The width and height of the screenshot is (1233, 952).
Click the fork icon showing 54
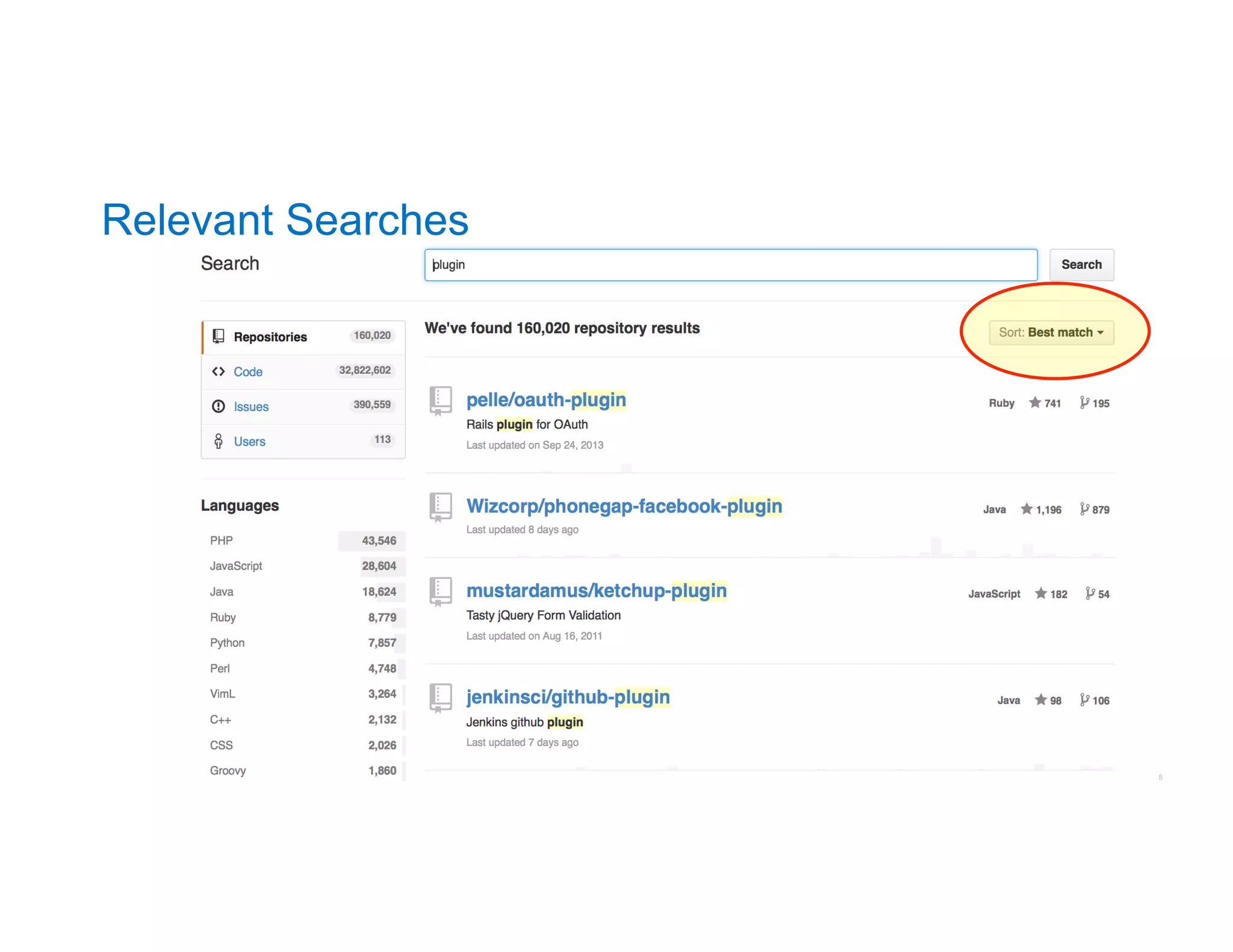tap(1090, 593)
